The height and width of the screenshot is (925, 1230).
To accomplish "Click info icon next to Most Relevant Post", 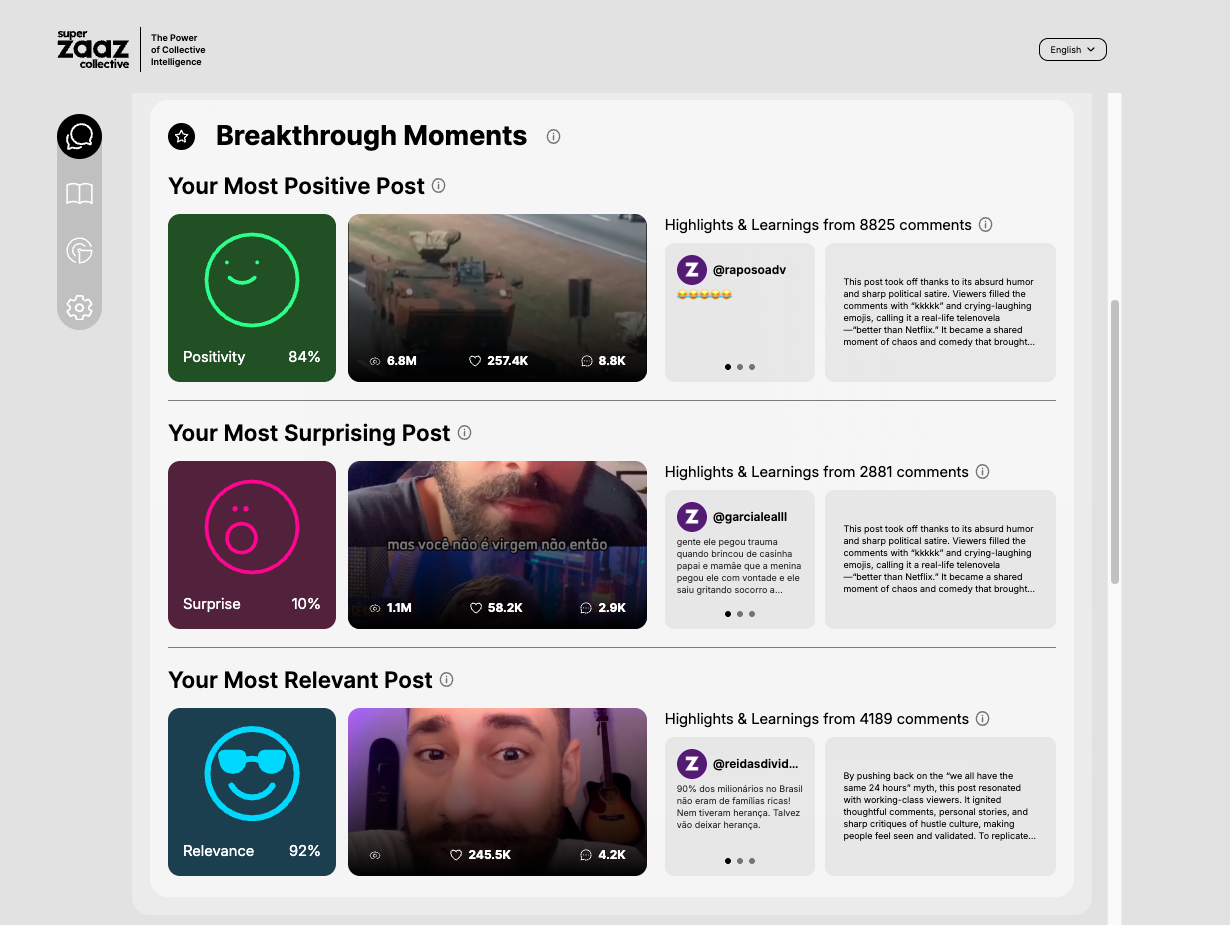I will [446, 680].
